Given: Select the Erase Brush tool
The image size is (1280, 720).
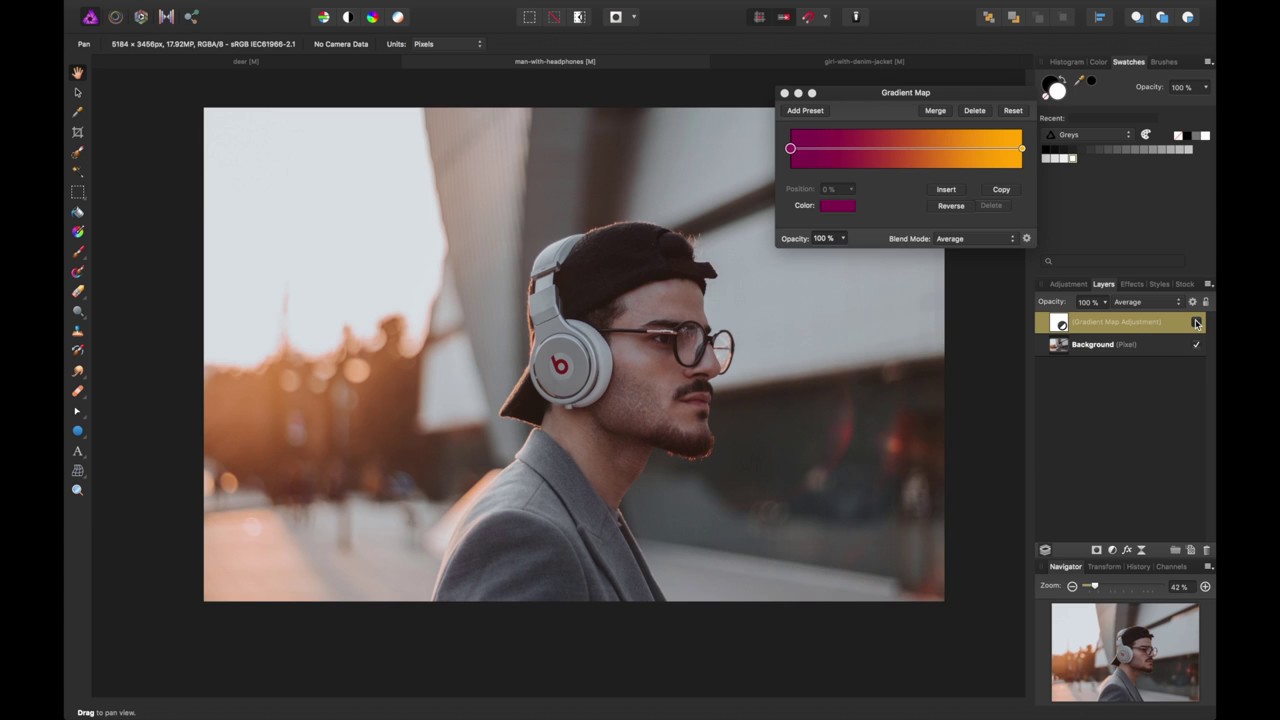Looking at the screenshot, I should click(x=77, y=291).
